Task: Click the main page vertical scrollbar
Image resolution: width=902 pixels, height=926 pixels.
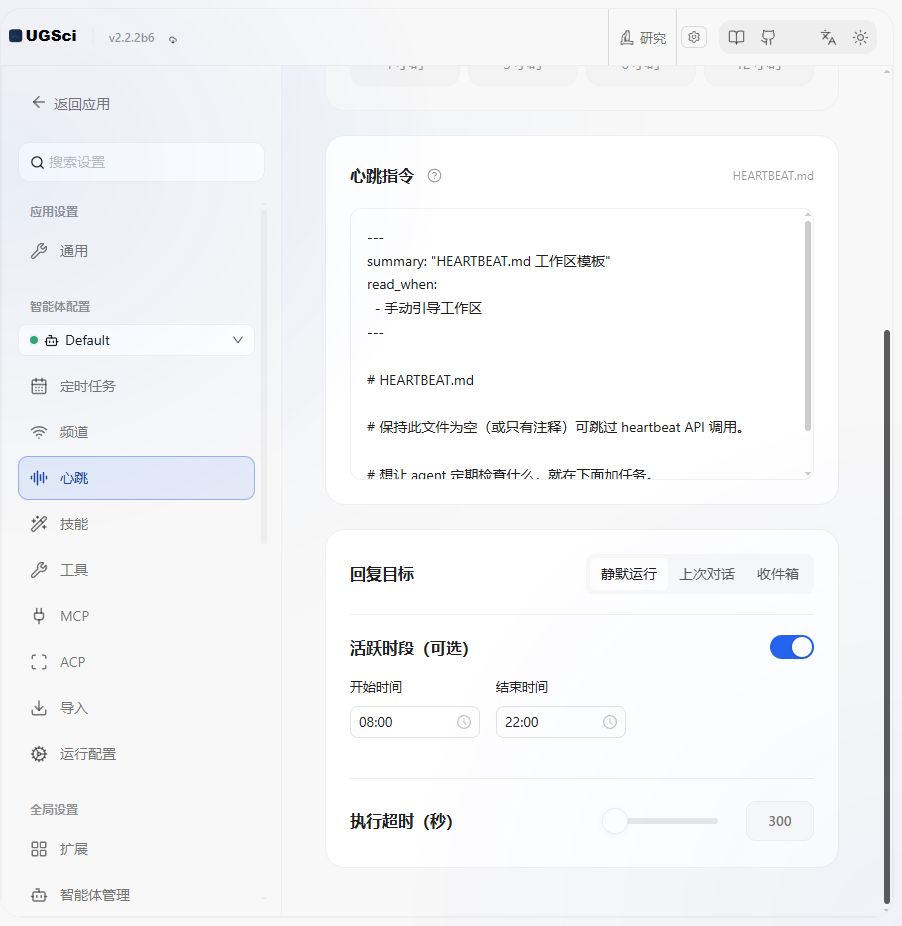Action: 887,617
